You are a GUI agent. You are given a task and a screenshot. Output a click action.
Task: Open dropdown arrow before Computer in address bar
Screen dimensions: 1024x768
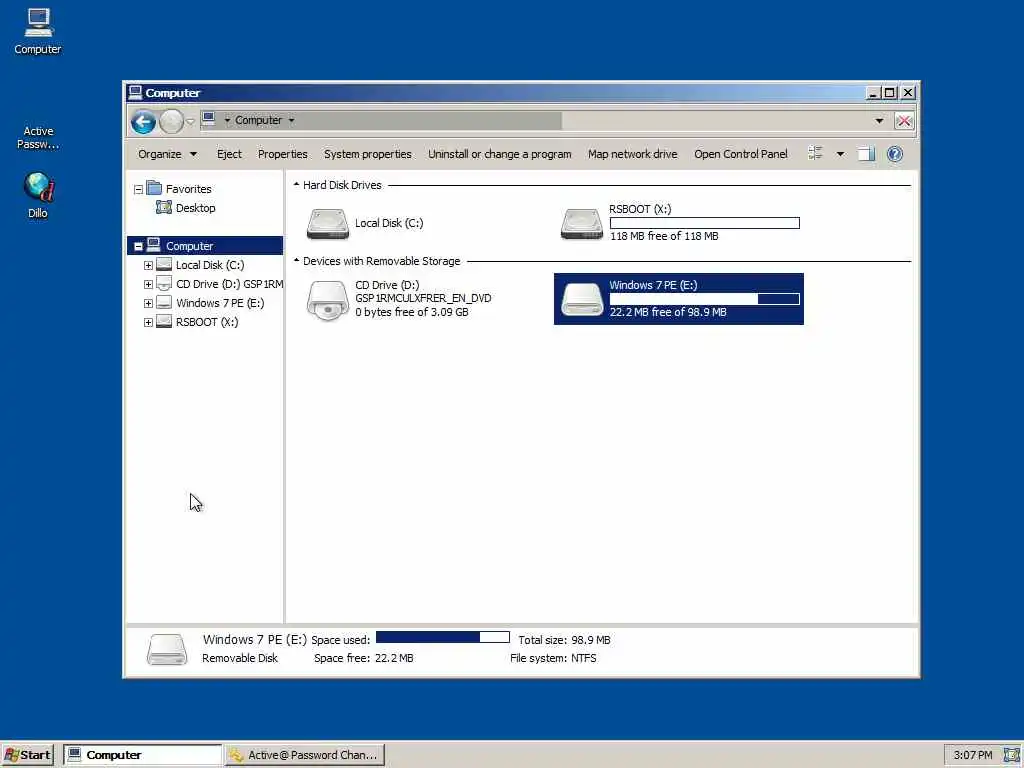227,120
